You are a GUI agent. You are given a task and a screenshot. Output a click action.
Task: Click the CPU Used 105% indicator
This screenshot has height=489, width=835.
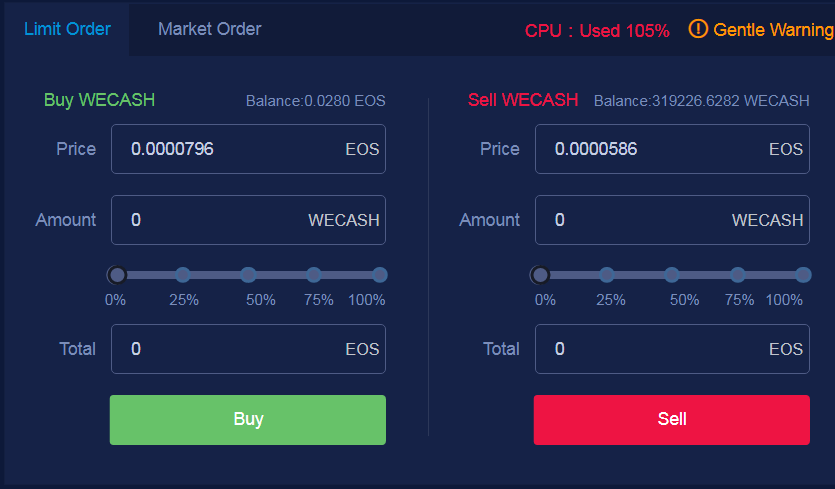597,31
